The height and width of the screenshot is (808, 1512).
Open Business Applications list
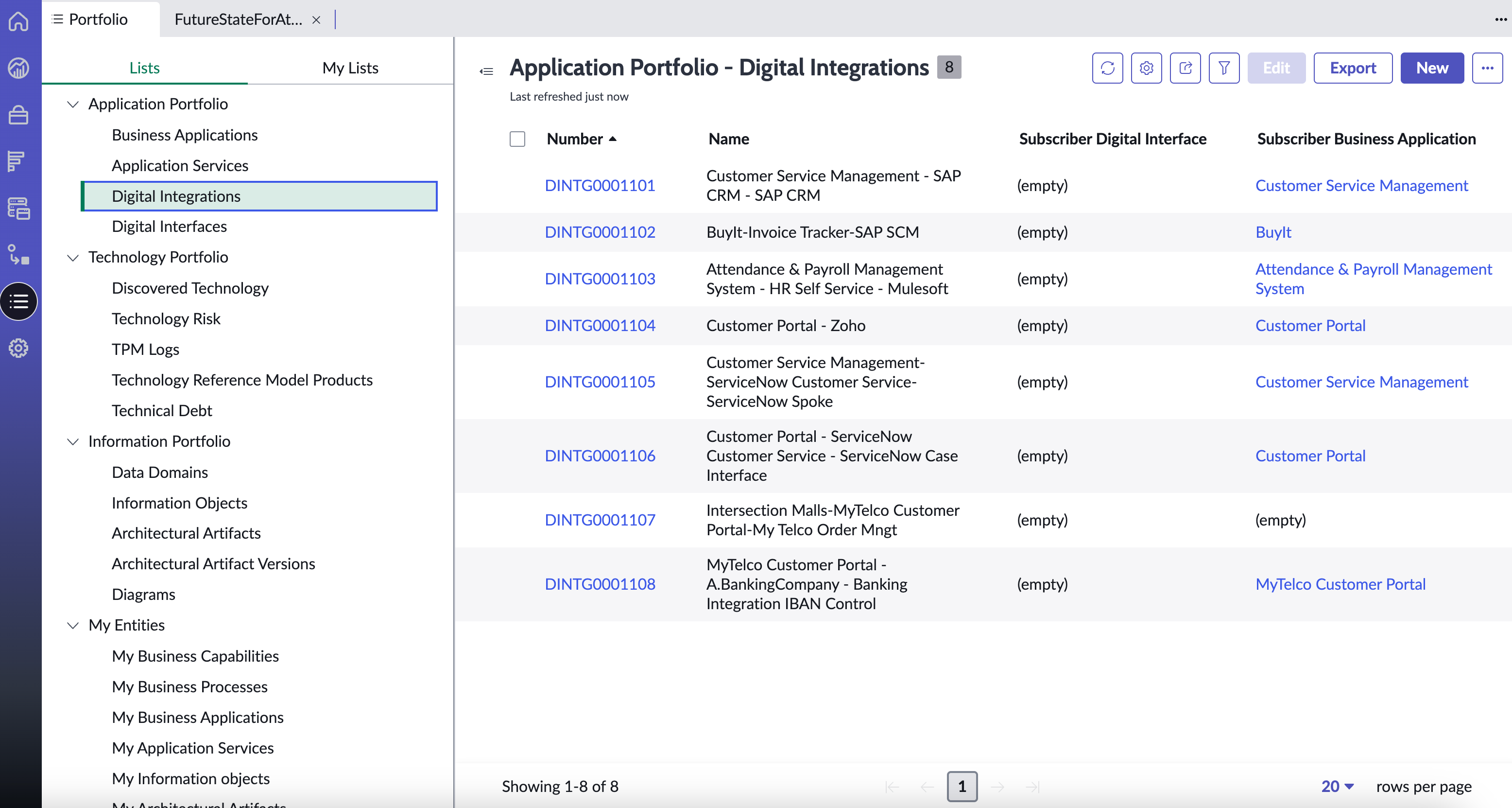(184, 135)
